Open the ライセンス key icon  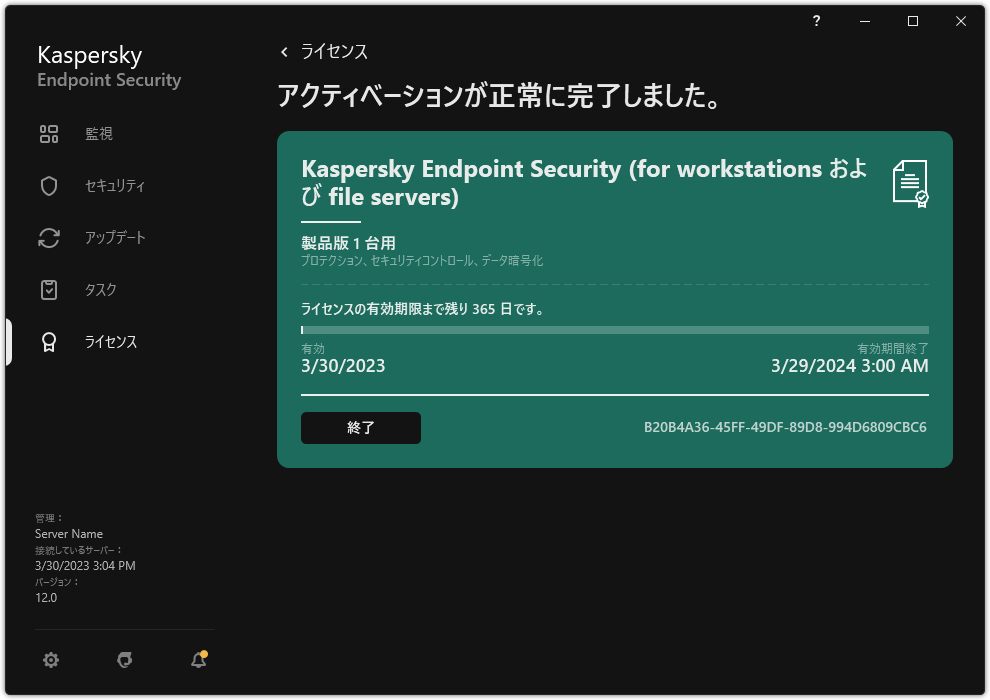pos(49,341)
